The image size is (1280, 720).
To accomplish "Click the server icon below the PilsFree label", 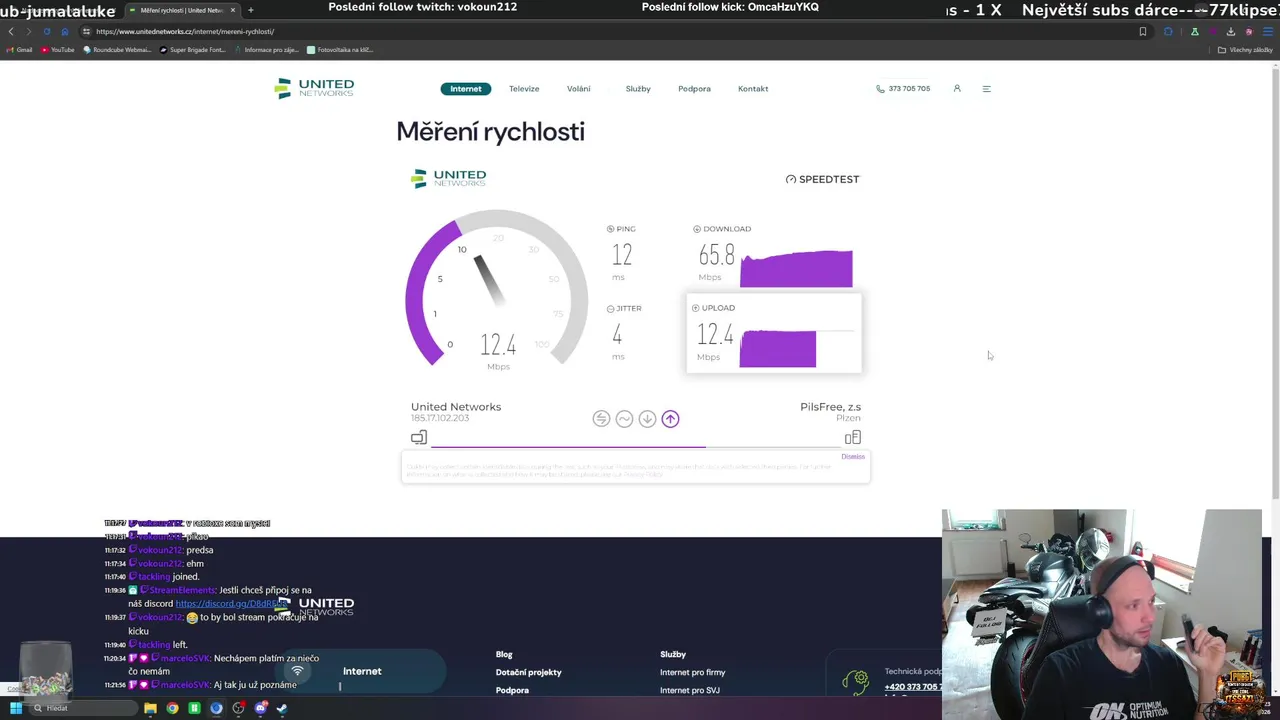I will coord(852,437).
